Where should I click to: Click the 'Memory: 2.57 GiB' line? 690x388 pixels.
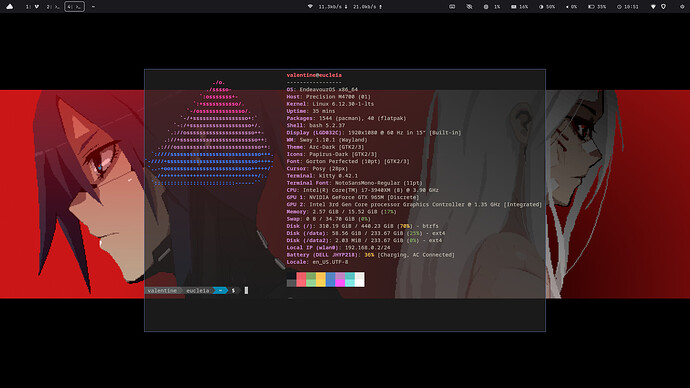[341, 212]
